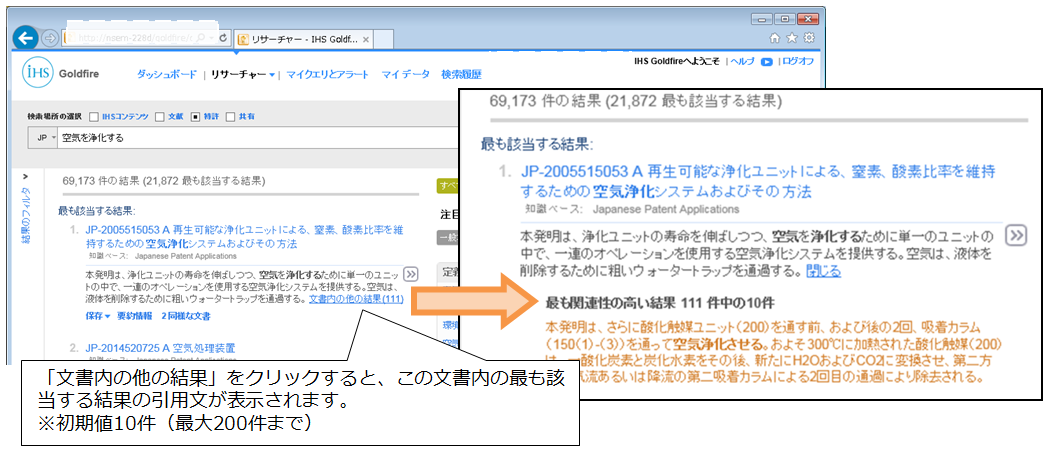Open the リサーチャー menu dropdown arrow
Viewport: 1048px width, 451px height.
click(x=272, y=75)
